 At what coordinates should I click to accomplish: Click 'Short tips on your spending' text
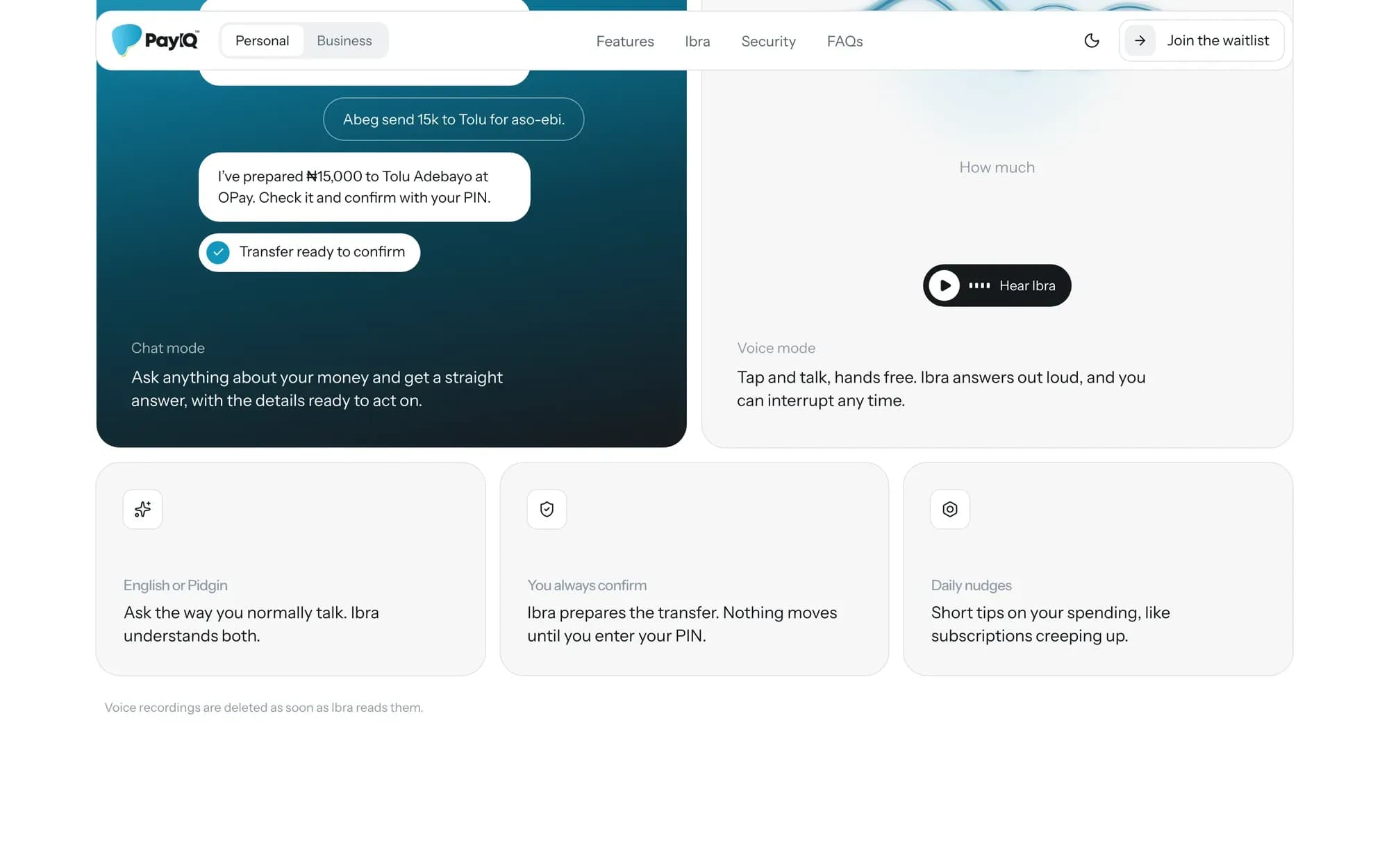[x=1050, y=624]
